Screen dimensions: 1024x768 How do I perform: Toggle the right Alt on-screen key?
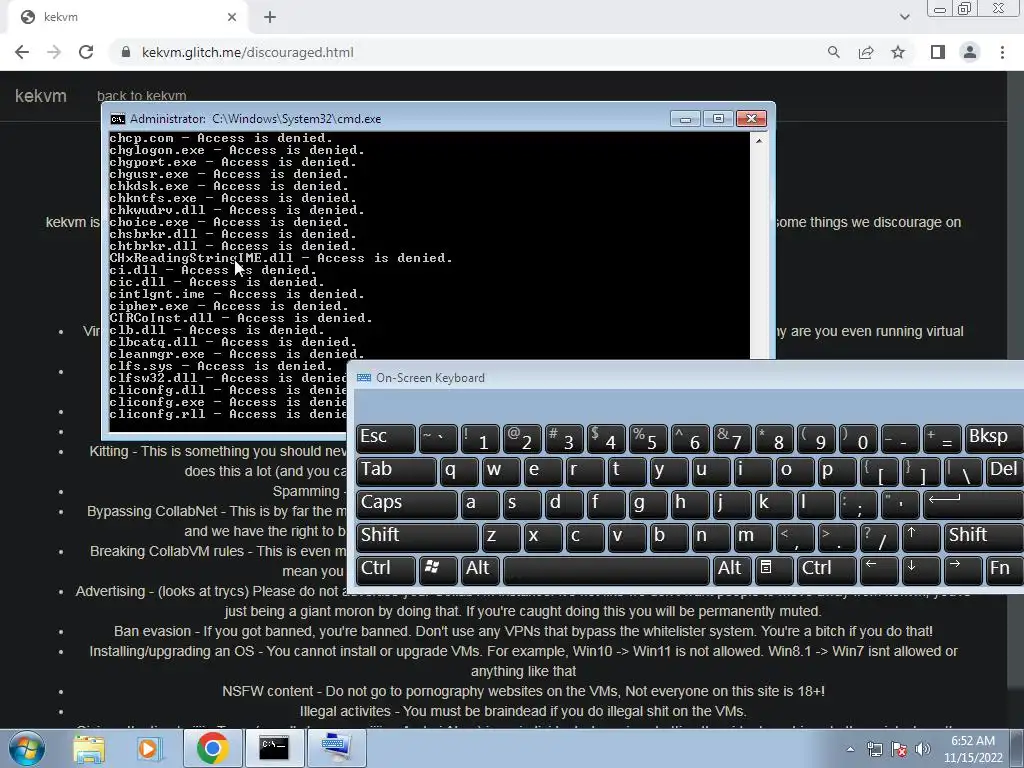[732, 569]
